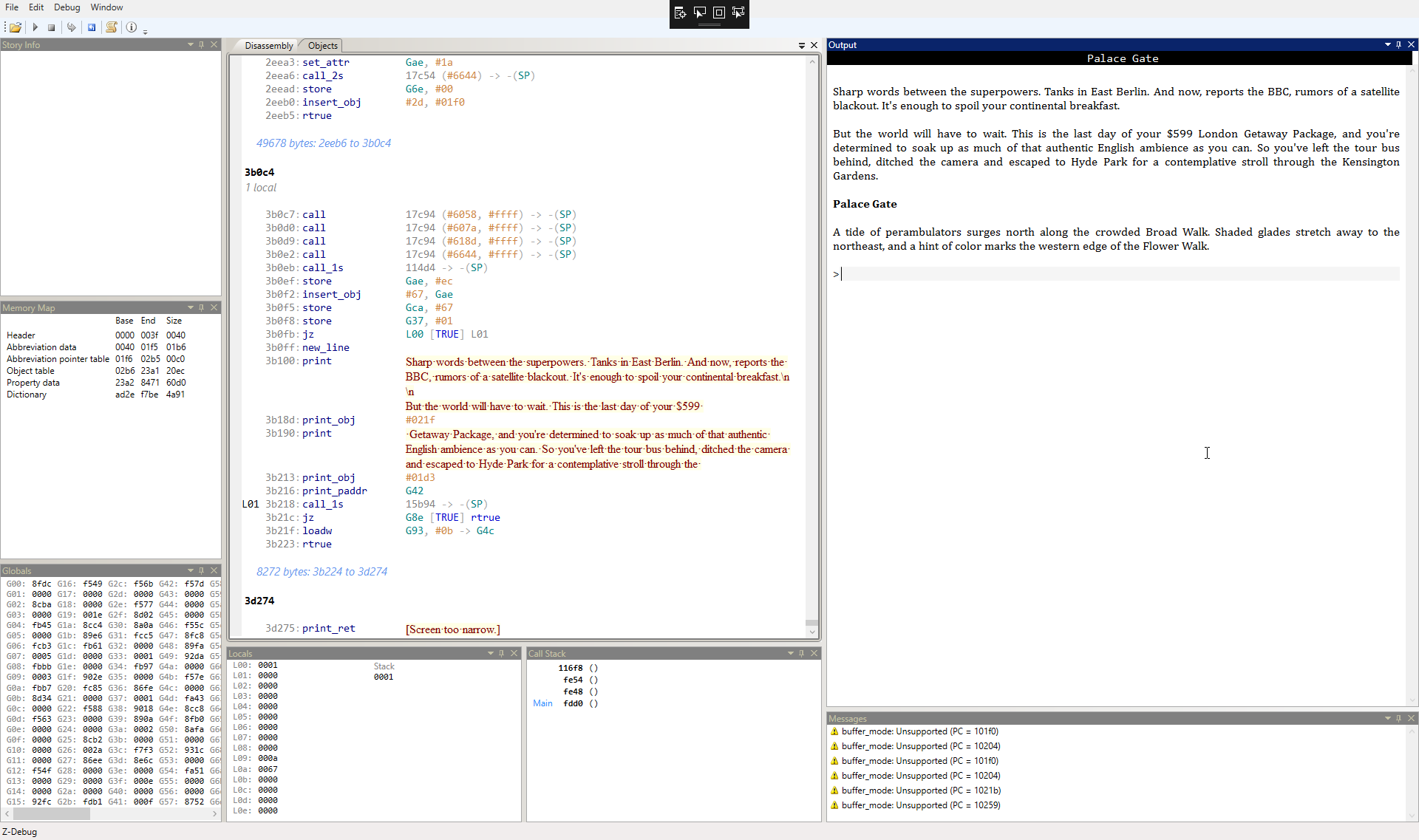
Task: Select window capture in the floating overlay toolbar
Action: [x=699, y=12]
